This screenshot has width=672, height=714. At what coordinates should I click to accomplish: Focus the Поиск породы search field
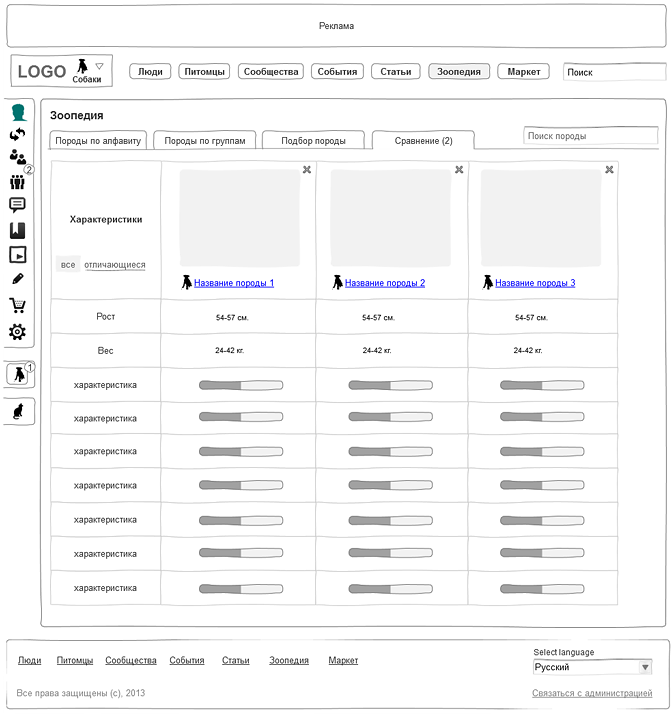591,136
